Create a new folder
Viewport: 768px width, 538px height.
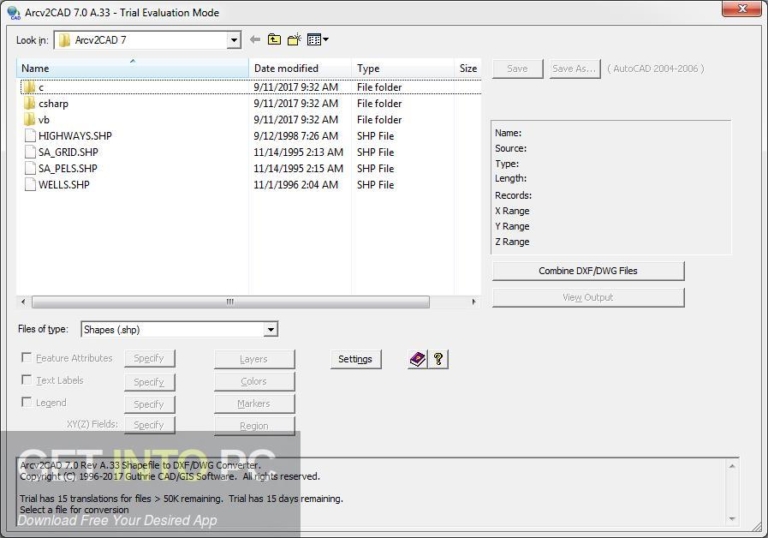click(294, 40)
